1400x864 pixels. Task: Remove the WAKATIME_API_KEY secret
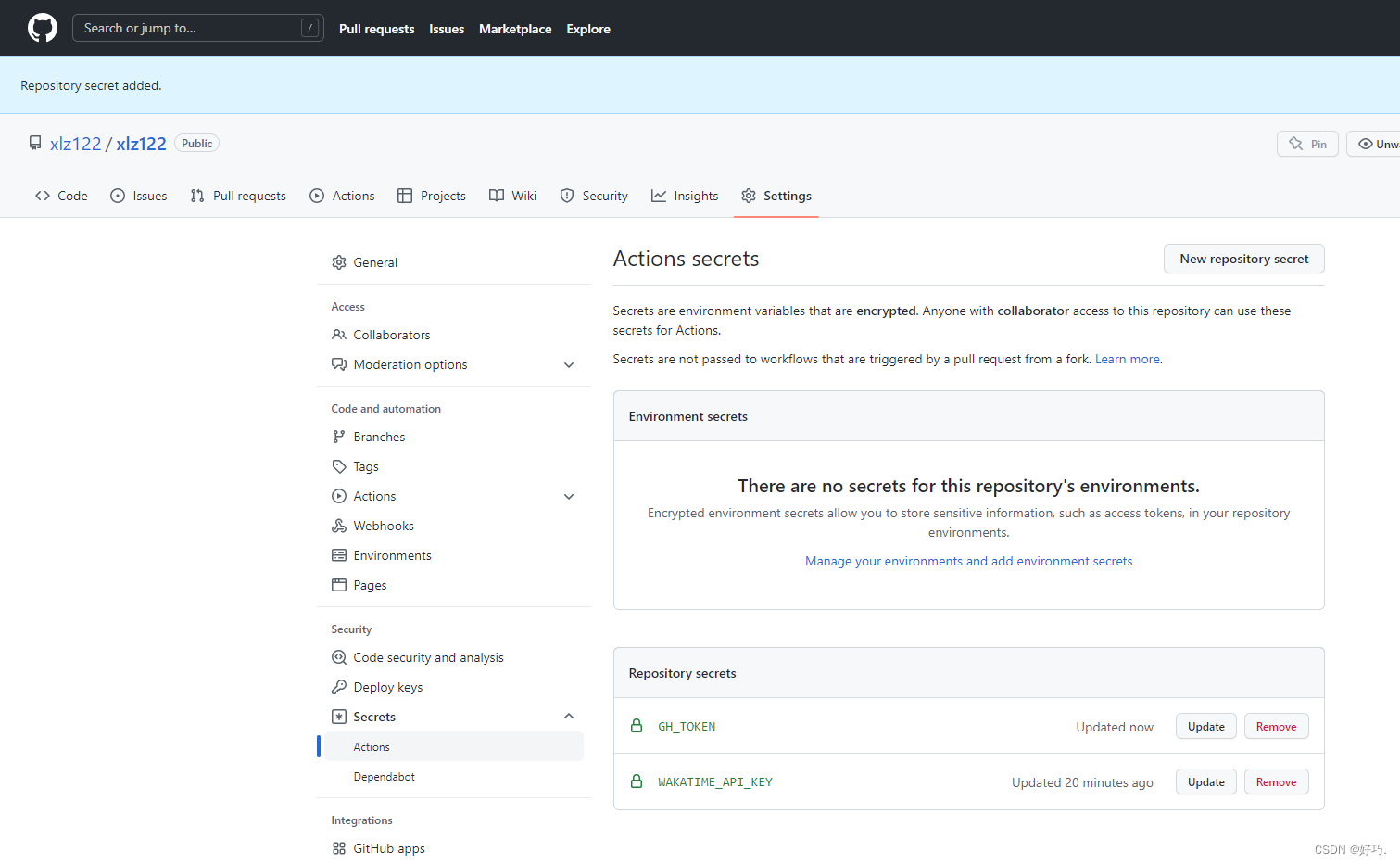pos(1276,781)
